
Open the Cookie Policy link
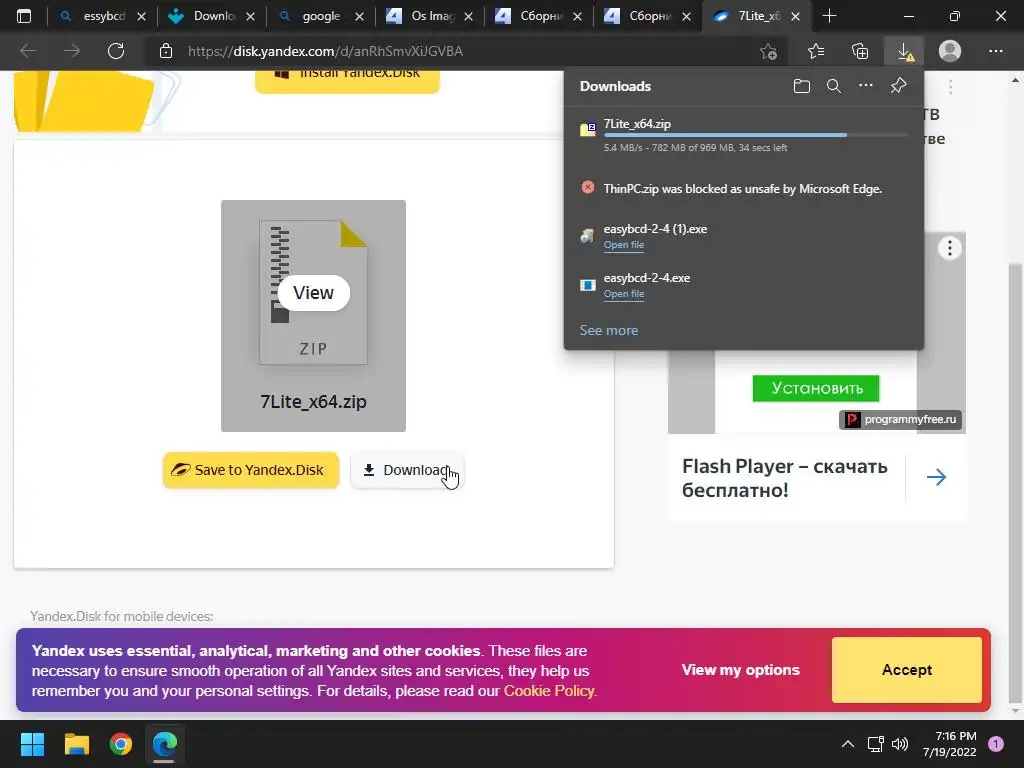click(549, 691)
